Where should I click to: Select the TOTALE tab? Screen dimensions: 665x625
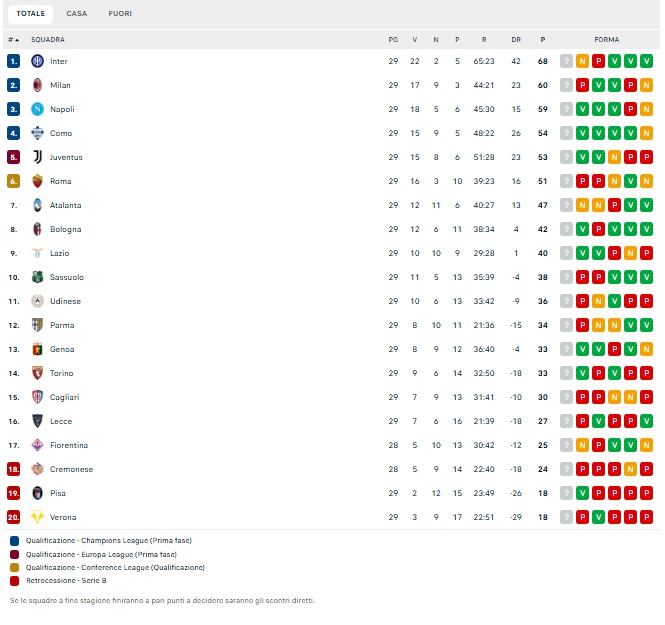point(30,14)
